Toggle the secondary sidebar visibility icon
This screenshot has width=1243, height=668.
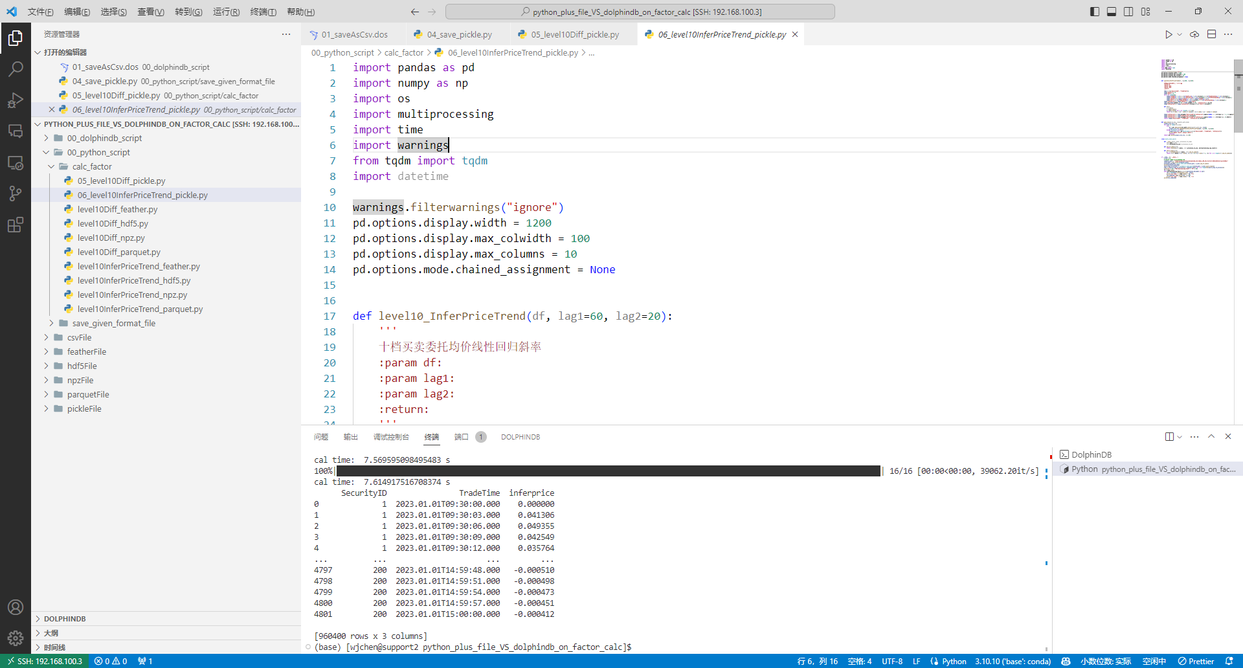coord(1129,11)
